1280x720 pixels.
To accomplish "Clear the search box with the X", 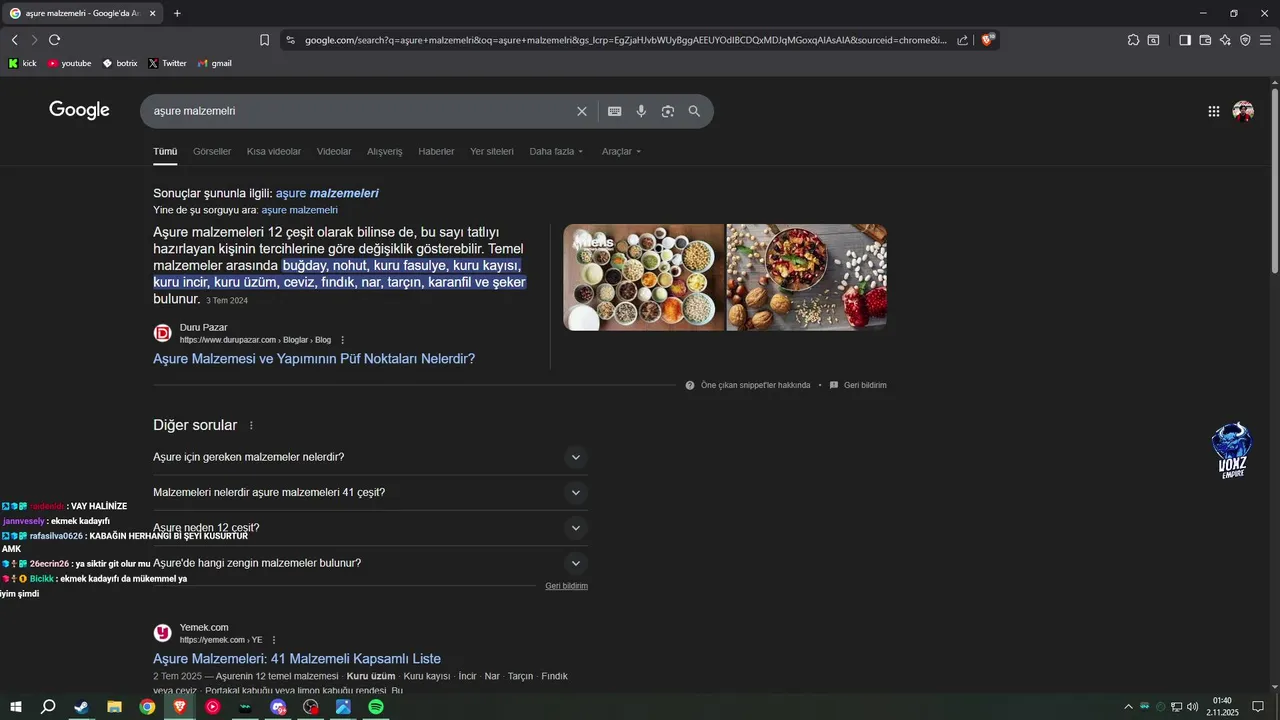I will point(582,111).
